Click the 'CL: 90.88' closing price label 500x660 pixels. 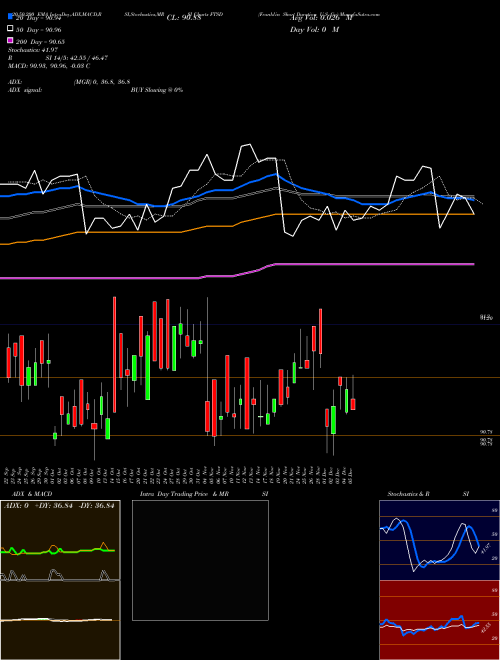184,18
